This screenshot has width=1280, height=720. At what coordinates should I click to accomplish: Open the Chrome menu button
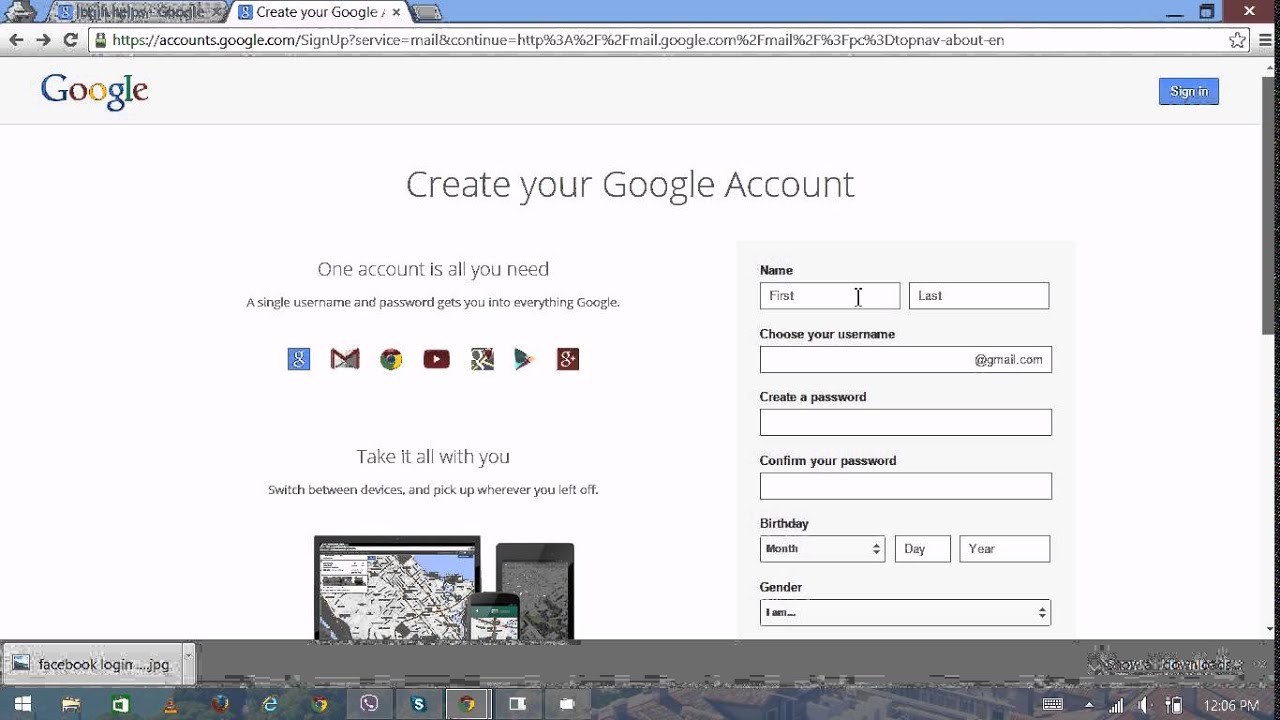point(1264,40)
